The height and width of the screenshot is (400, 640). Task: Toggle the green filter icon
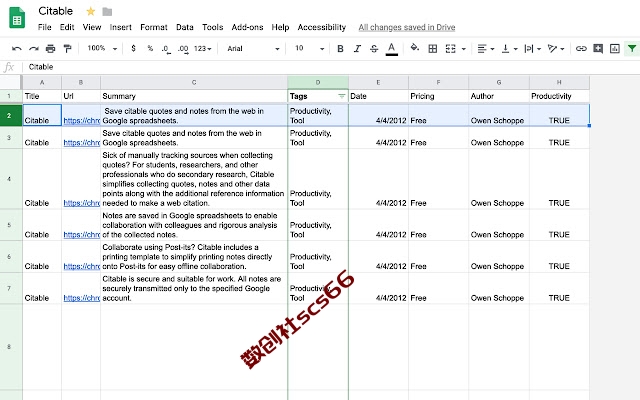point(632,49)
